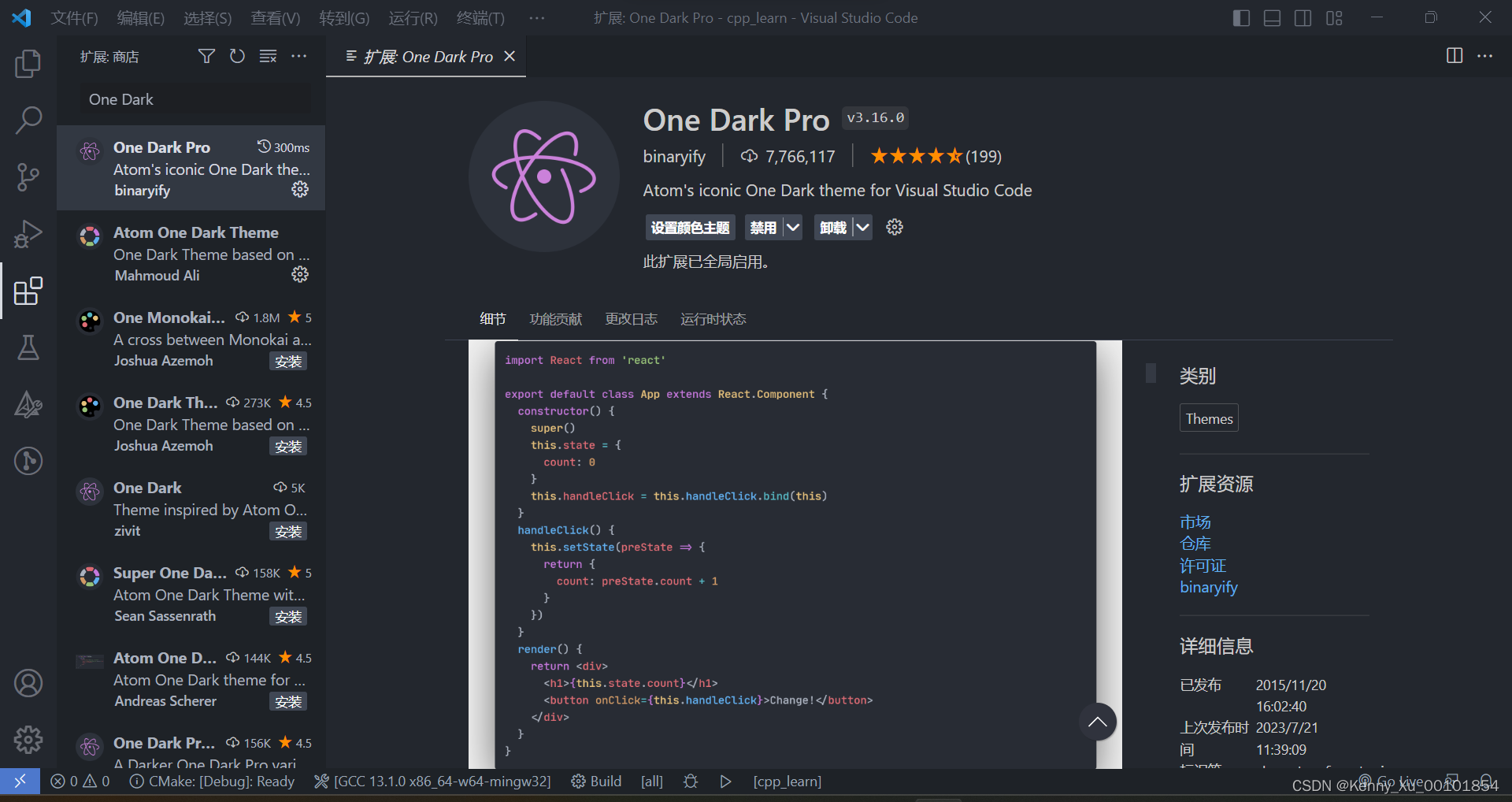
Task: Expand the uninstall button dropdown arrow
Action: (863, 228)
